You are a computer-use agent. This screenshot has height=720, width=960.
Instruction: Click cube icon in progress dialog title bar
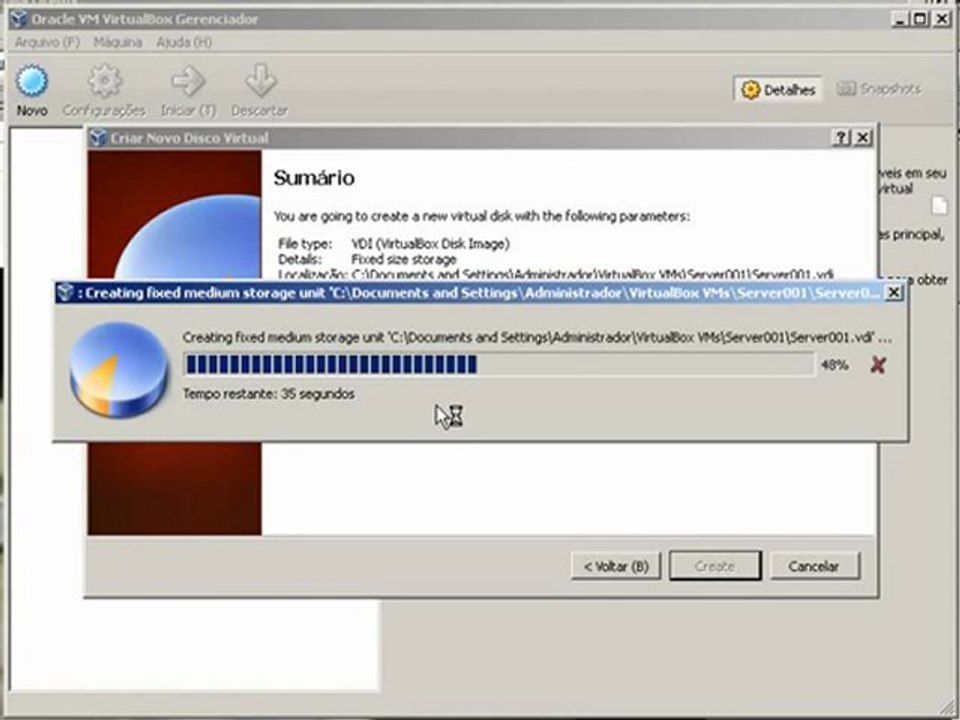(x=65, y=293)
